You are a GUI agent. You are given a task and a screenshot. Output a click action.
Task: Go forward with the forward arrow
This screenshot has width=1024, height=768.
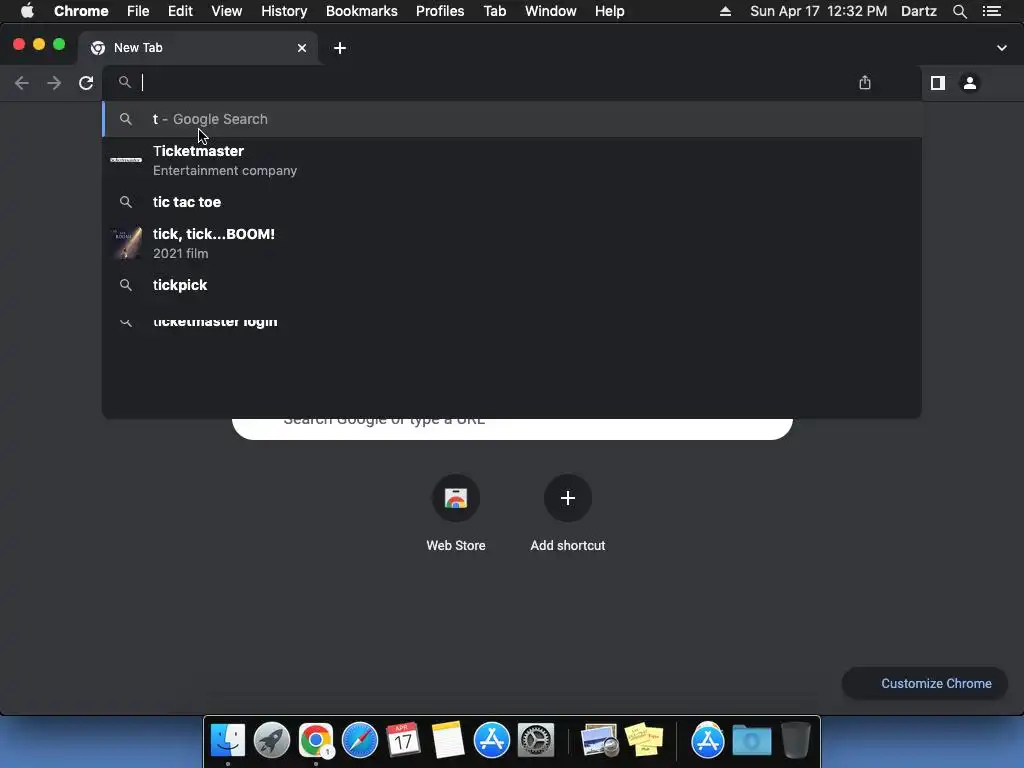point(54,83)
